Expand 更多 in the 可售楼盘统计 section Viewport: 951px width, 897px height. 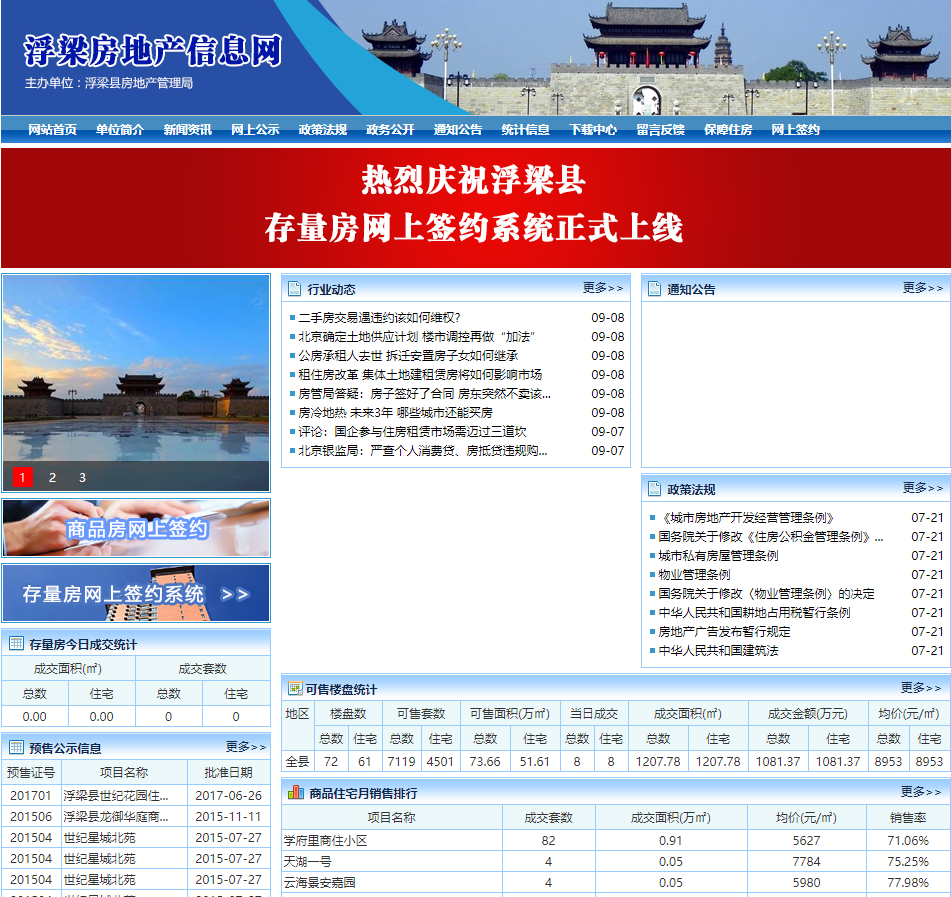coord(920,688)
